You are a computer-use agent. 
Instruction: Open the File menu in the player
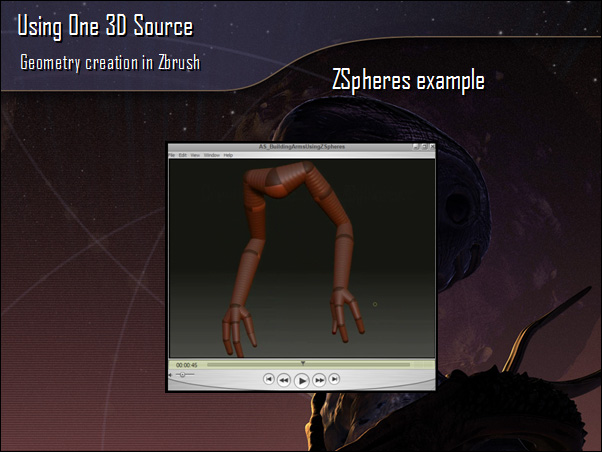tap(171, 155)
